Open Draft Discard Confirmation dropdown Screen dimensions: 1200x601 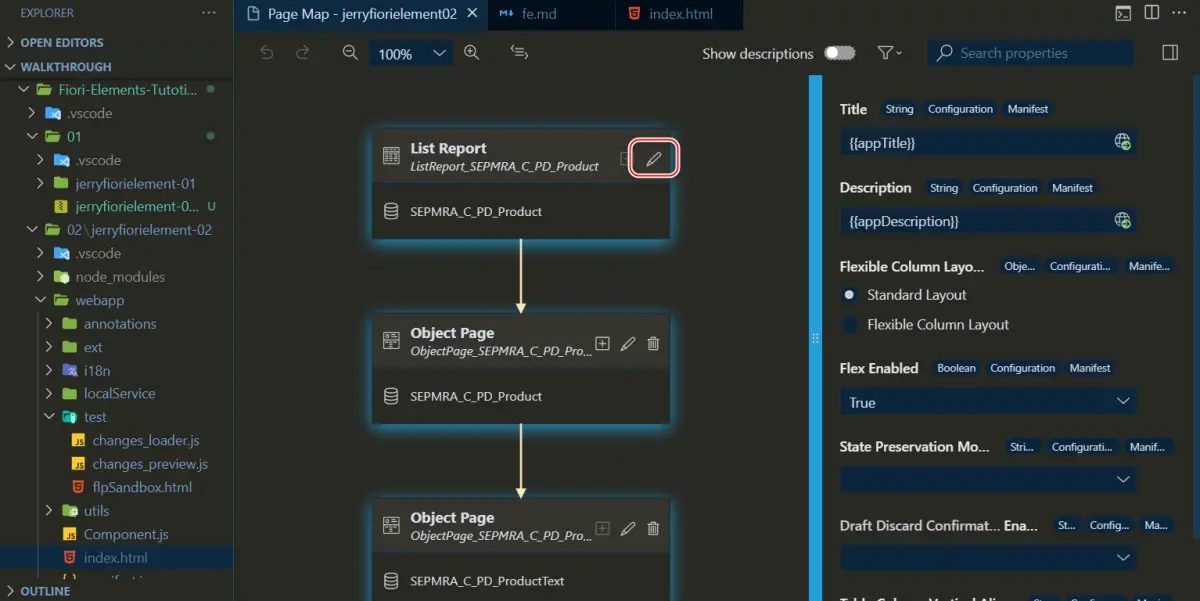pos(988,557)
